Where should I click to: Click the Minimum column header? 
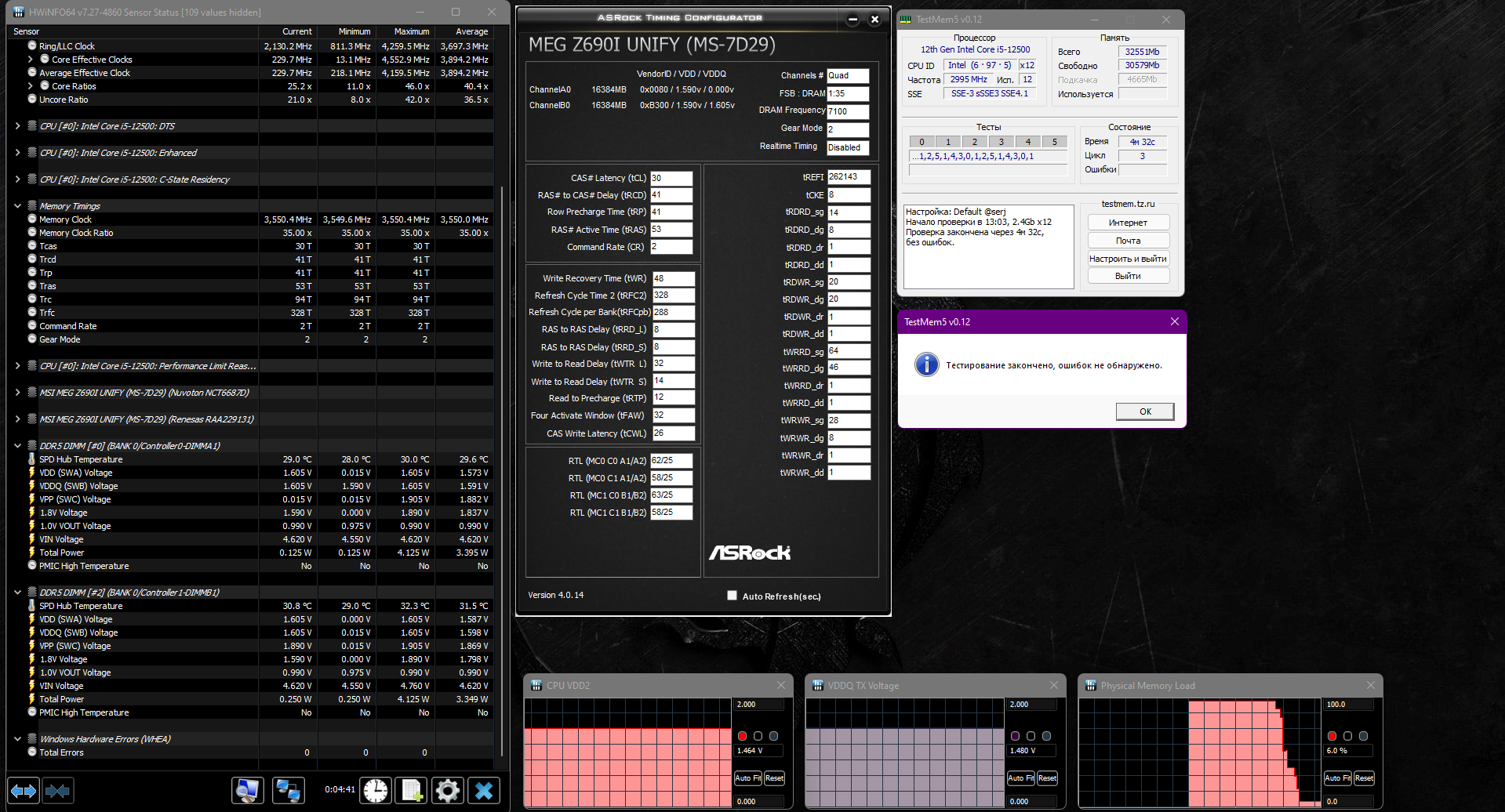tap(347, 31)
